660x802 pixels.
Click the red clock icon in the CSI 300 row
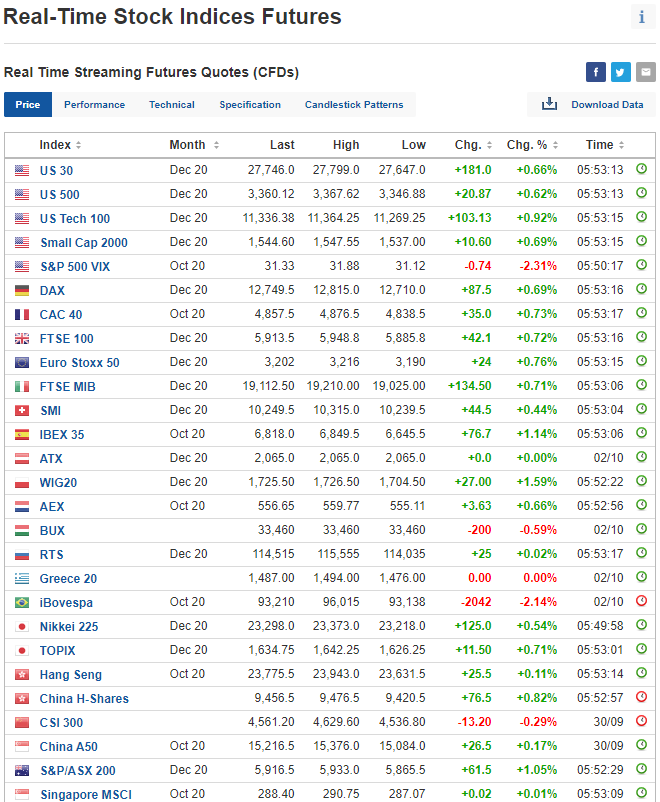(642, 722)
